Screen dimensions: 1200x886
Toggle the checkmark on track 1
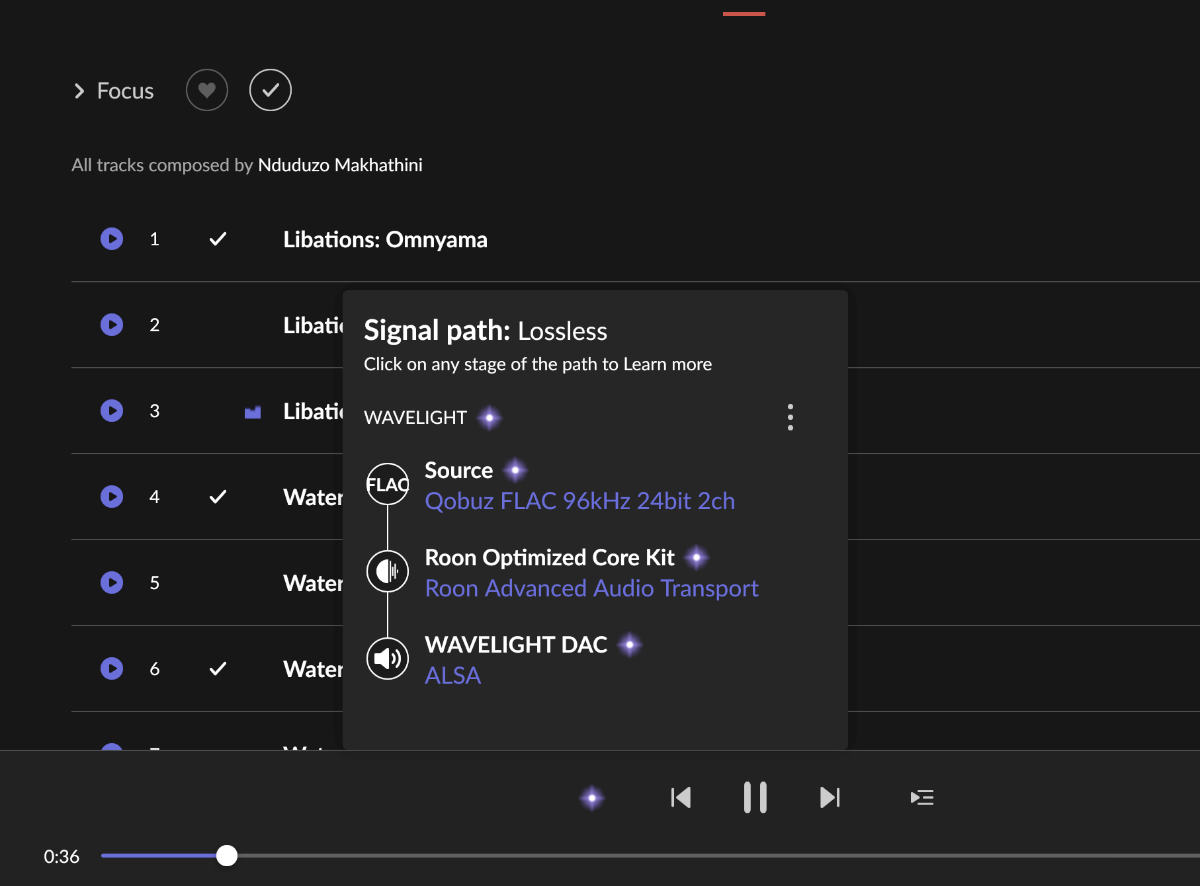218,239
